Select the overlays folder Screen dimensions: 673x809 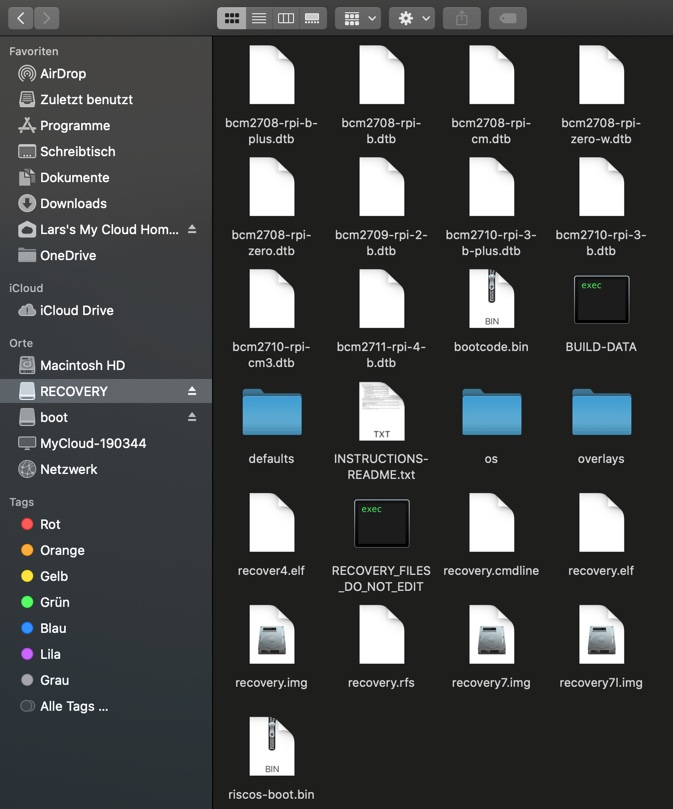click(x=601, y=413)
